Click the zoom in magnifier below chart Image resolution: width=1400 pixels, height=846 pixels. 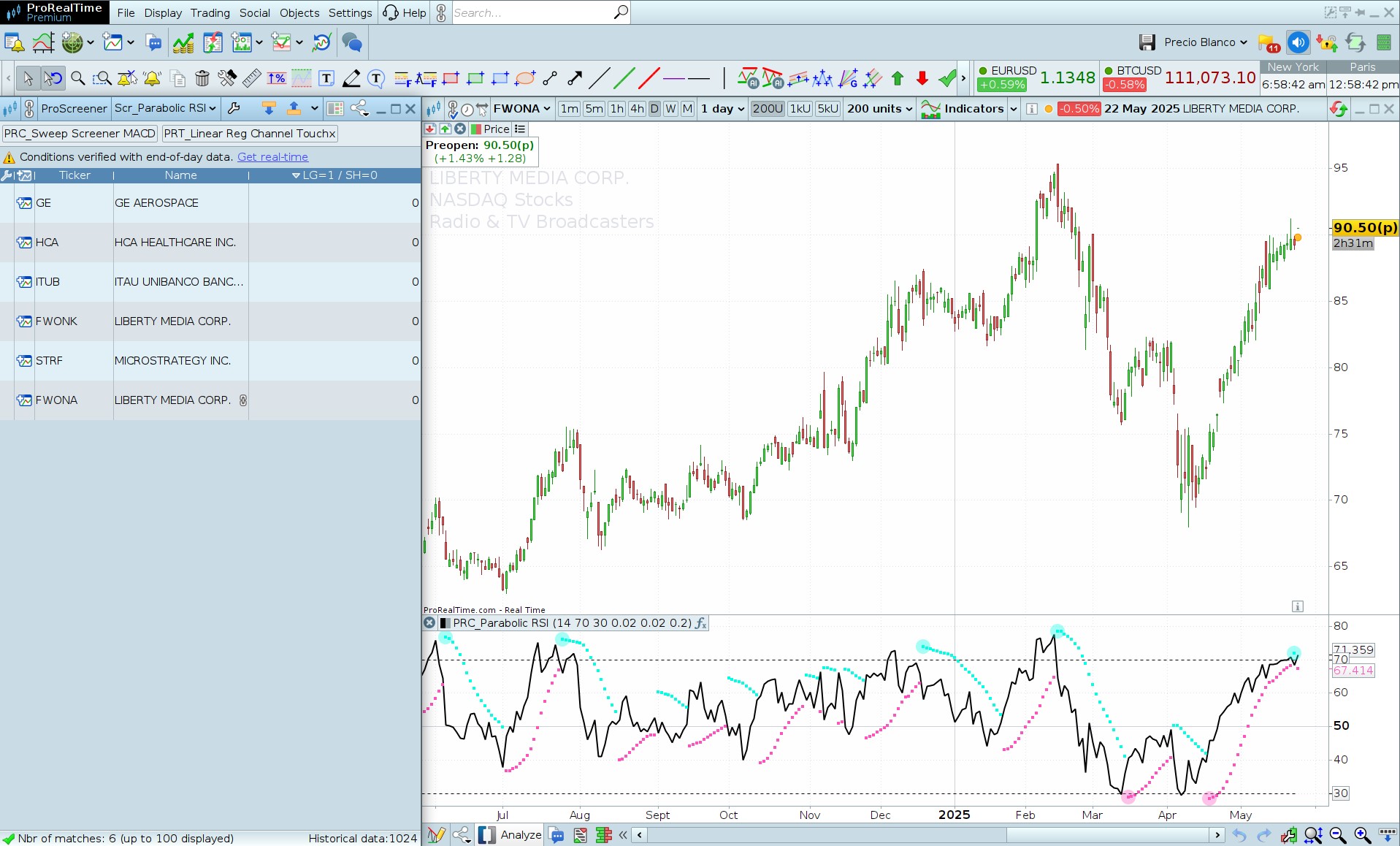click(x=1363, y=835)
